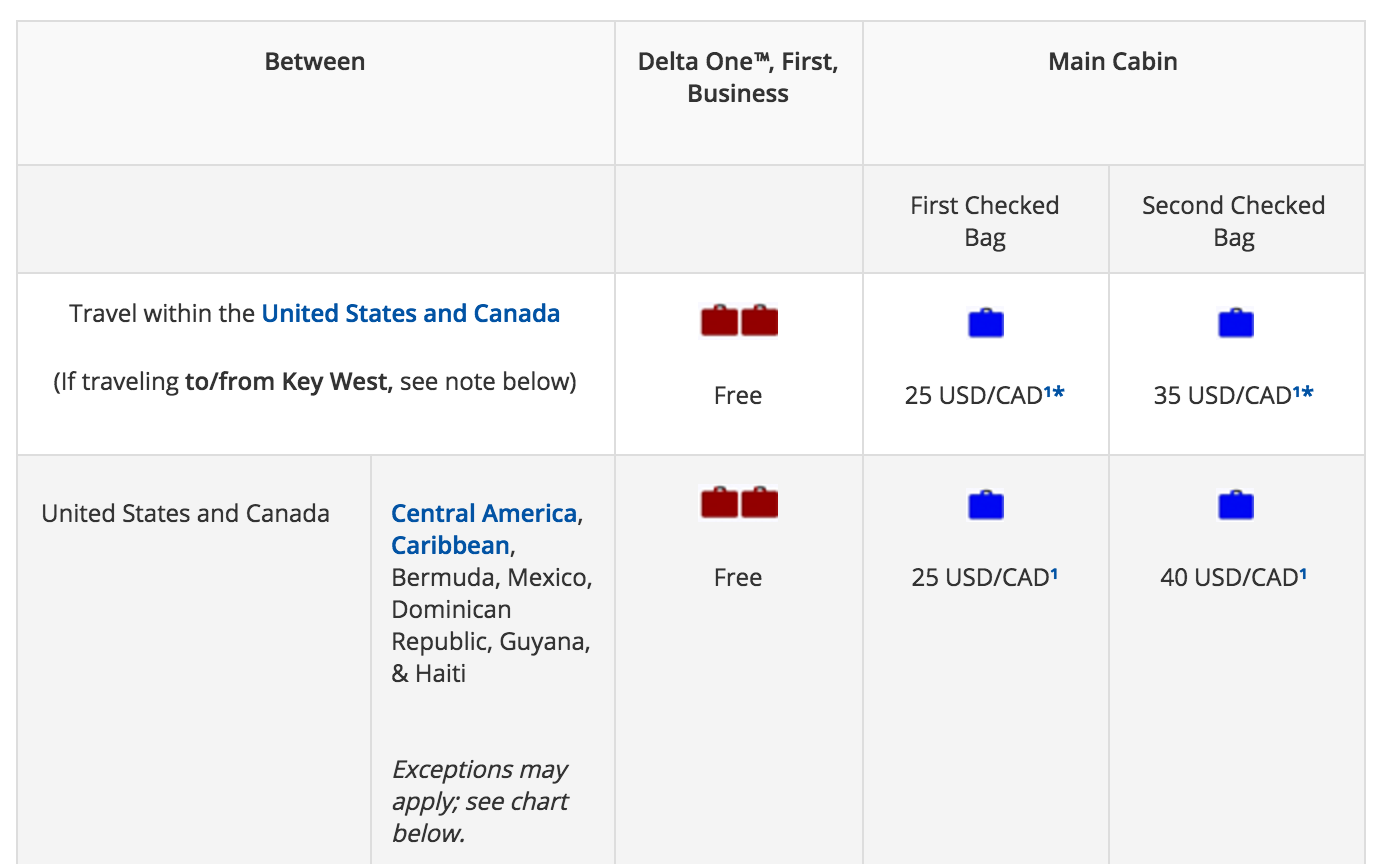The height and width of the screenshot is (864, 1376).
Task: Follow the Caribbean link
Action: pos(450,545)
